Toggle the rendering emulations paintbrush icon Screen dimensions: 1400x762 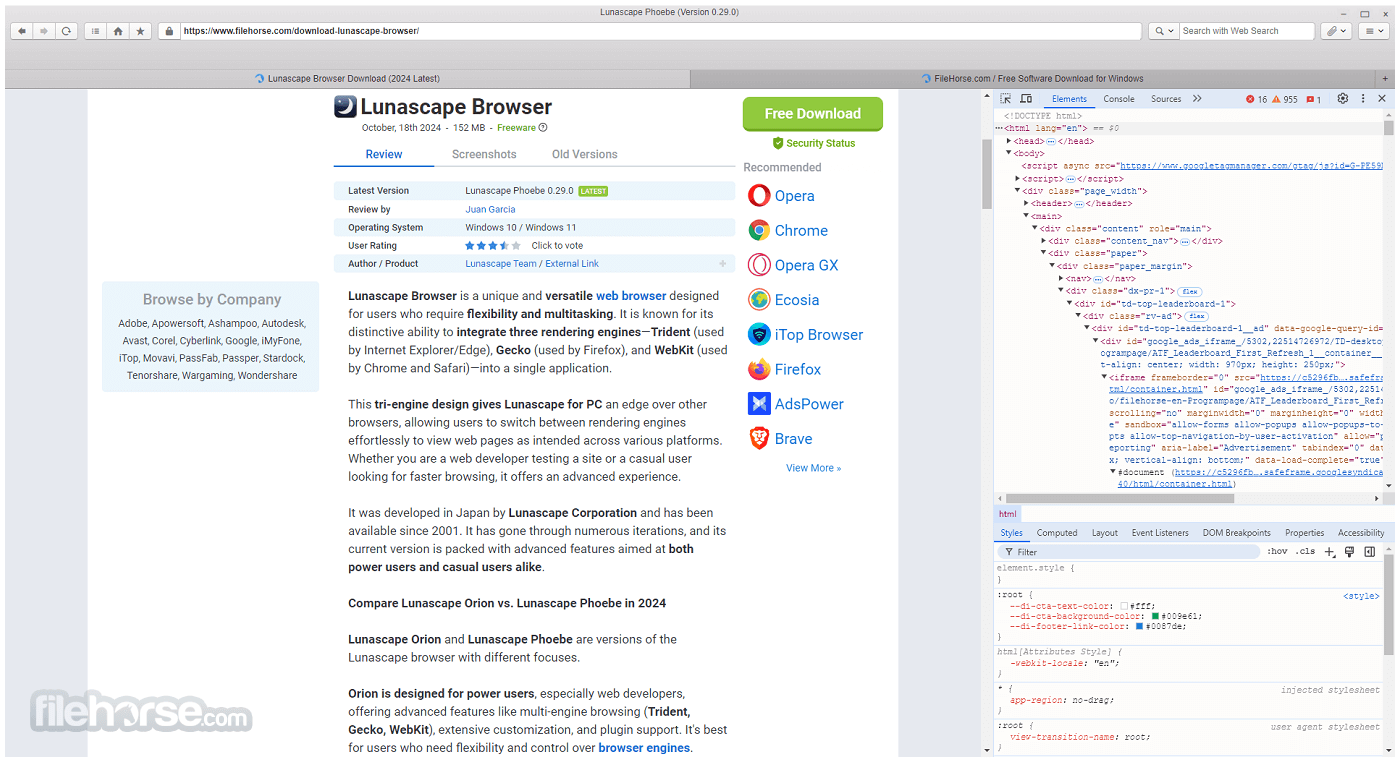[1349, 552]
